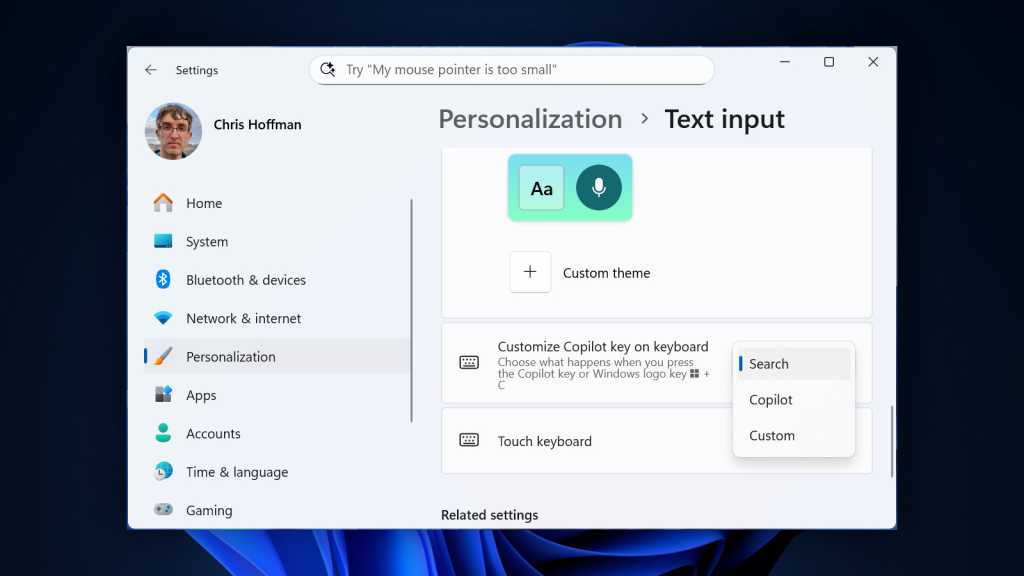Select the teal gradient keyboard theme
The height and width of the screenshot is (576, 1024).
pos(570,188)
